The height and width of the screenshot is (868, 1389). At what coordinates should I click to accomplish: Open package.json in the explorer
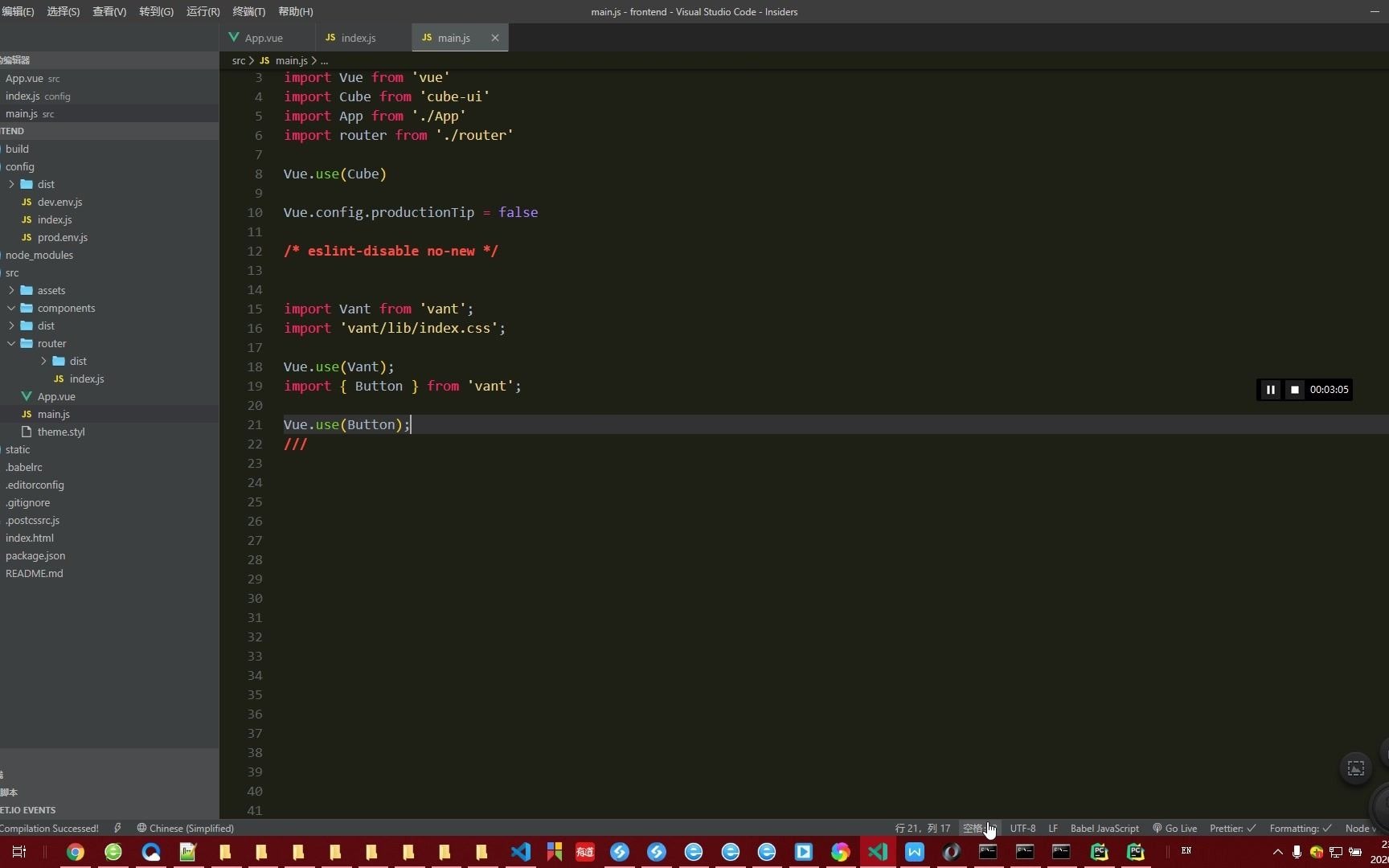[x=35, y=555]
